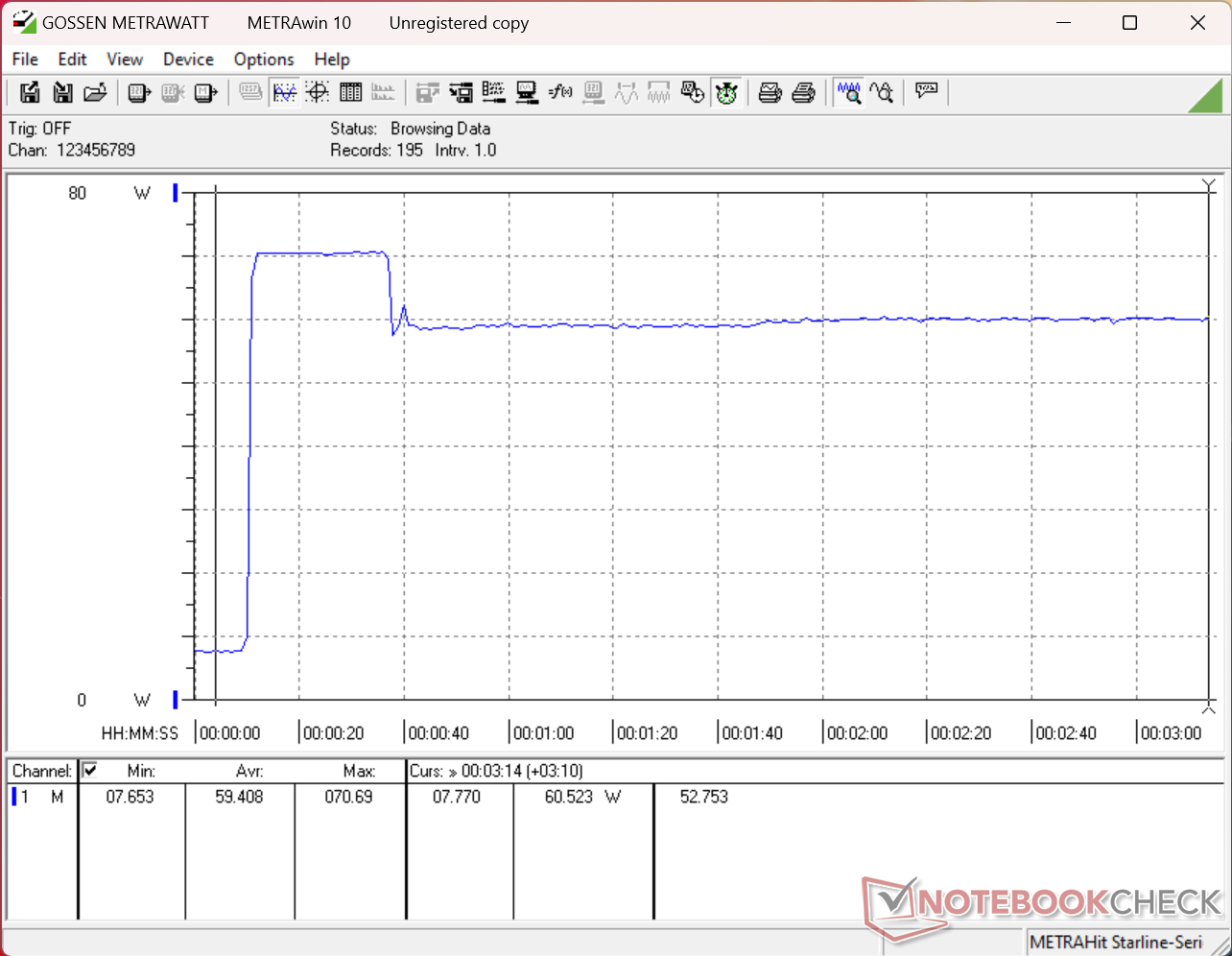Click the Avr value 59.408
The image size is (1232, 956).
pyautogui.click(x=239, y=797)
